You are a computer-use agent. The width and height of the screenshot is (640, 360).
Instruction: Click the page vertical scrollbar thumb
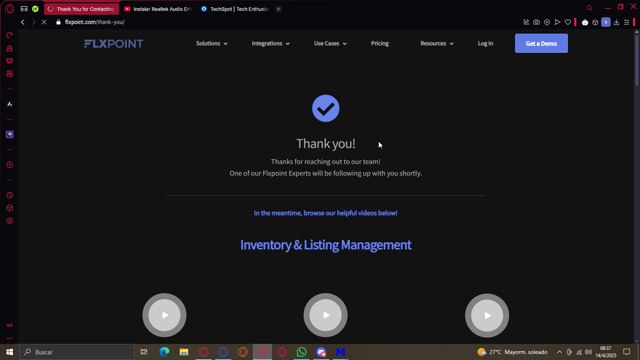pyautogui.click(x=636, y=60)
